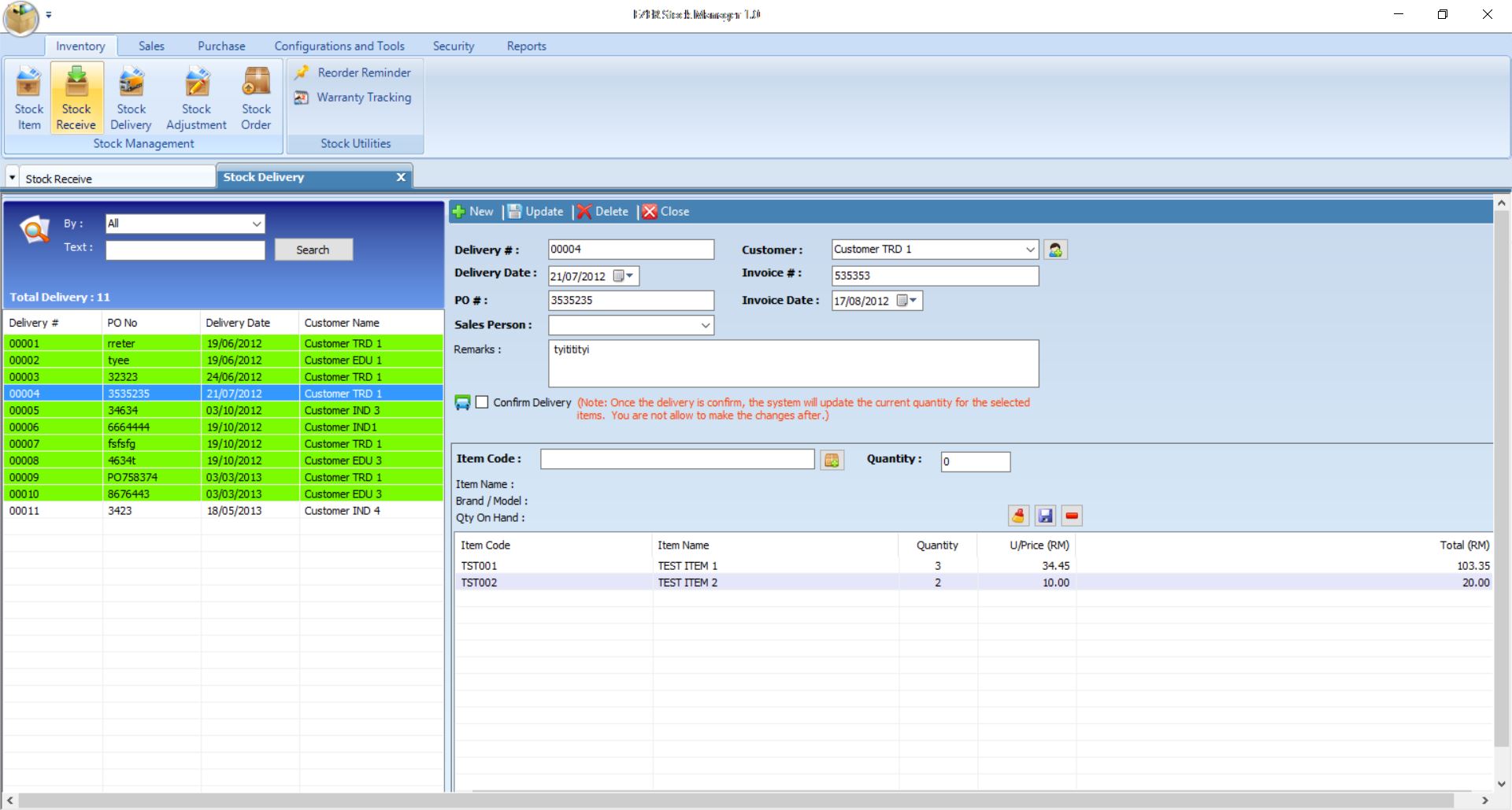Select delivery row 00002 tyee
The height and width of the screenshot is (810, 1512).
pyautogui.click(x=224, y=360)
